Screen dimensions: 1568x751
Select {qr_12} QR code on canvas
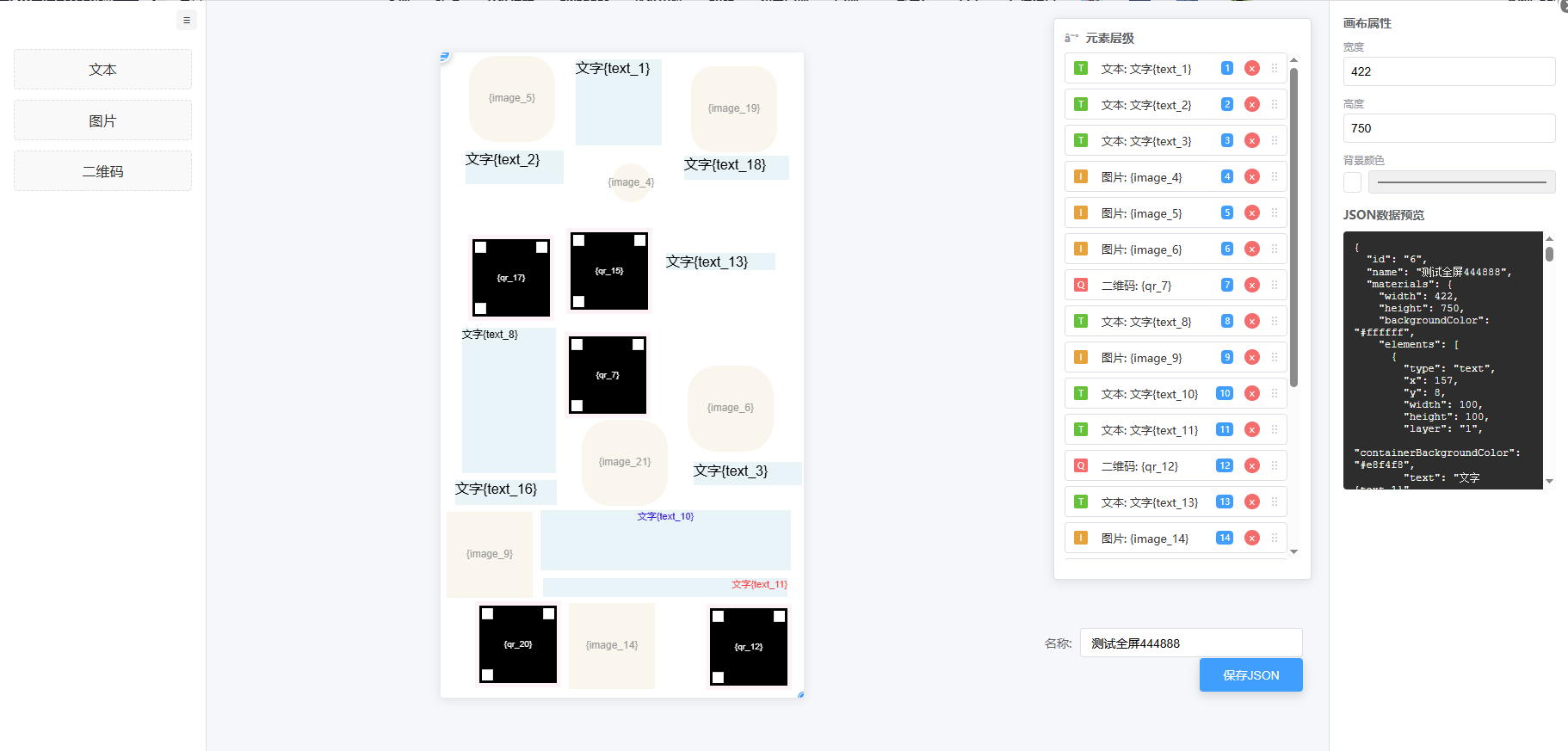click(749, 647)
